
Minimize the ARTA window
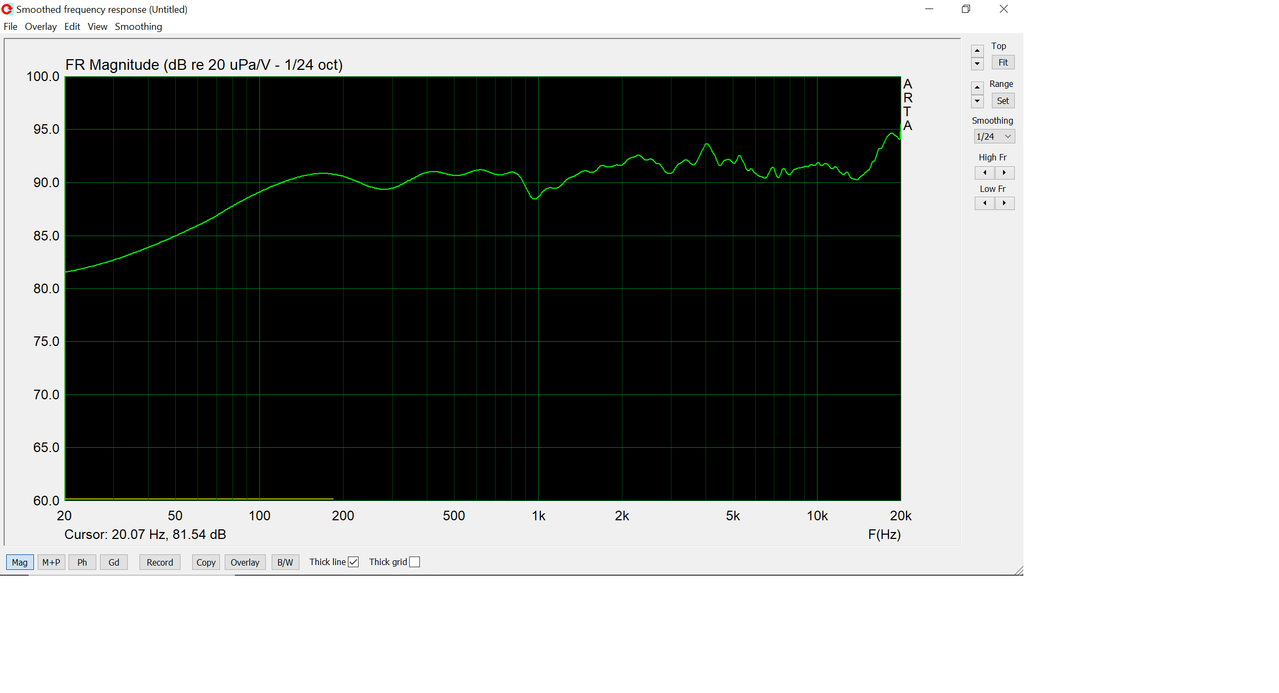point(929,9)
